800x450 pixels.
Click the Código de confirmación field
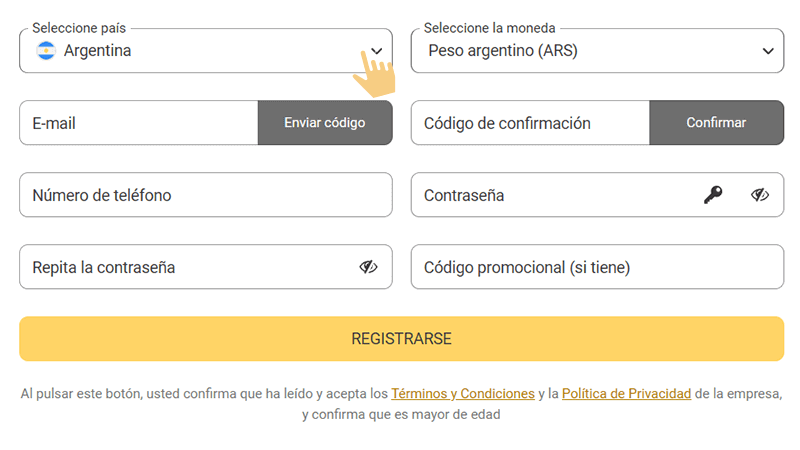click(x=530, y=123)
